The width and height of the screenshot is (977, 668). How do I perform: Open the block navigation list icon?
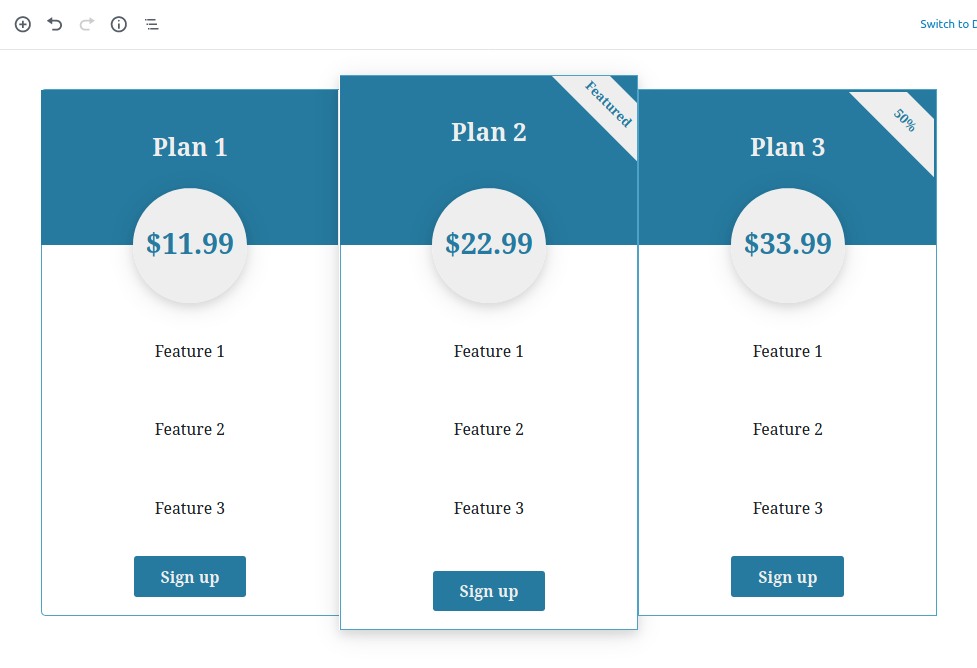(151, 24)
